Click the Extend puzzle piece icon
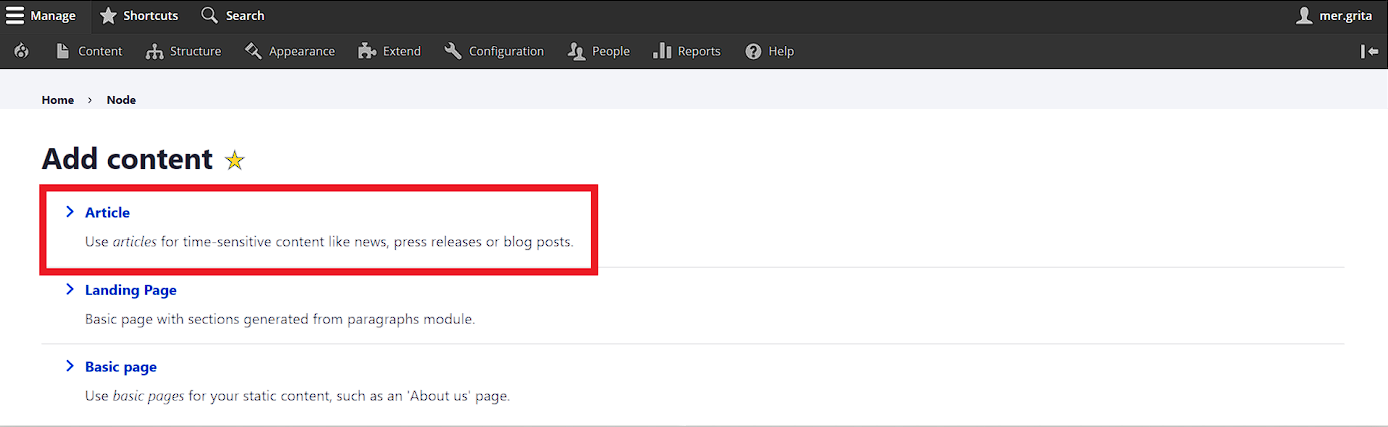This screenshot has height=427, width=1388. click(x=367, y=51)
